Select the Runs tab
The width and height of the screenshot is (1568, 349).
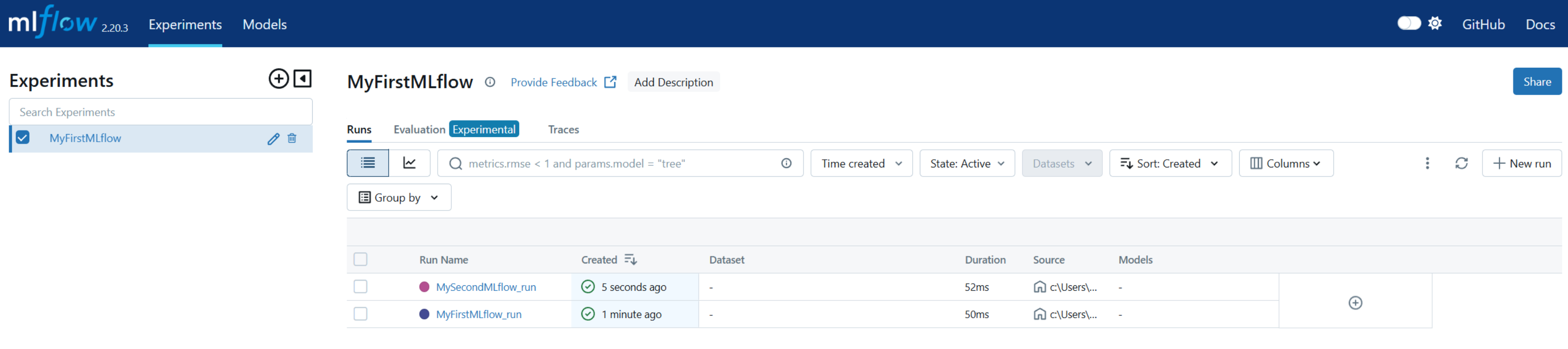pyautogui.click(x=359, y=129)
